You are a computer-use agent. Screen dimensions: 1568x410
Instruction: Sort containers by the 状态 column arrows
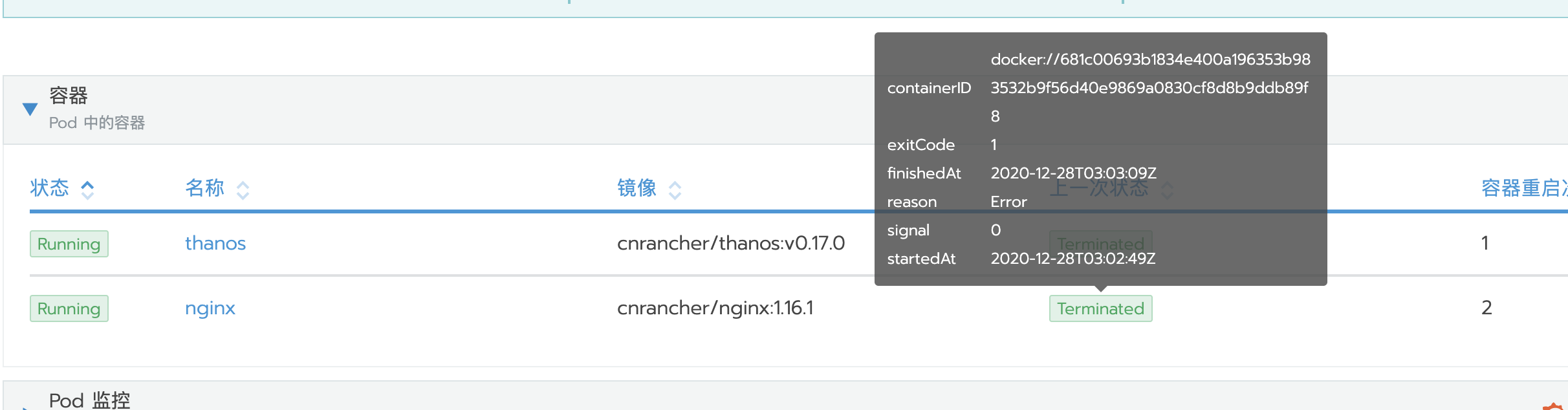(87, 189)
